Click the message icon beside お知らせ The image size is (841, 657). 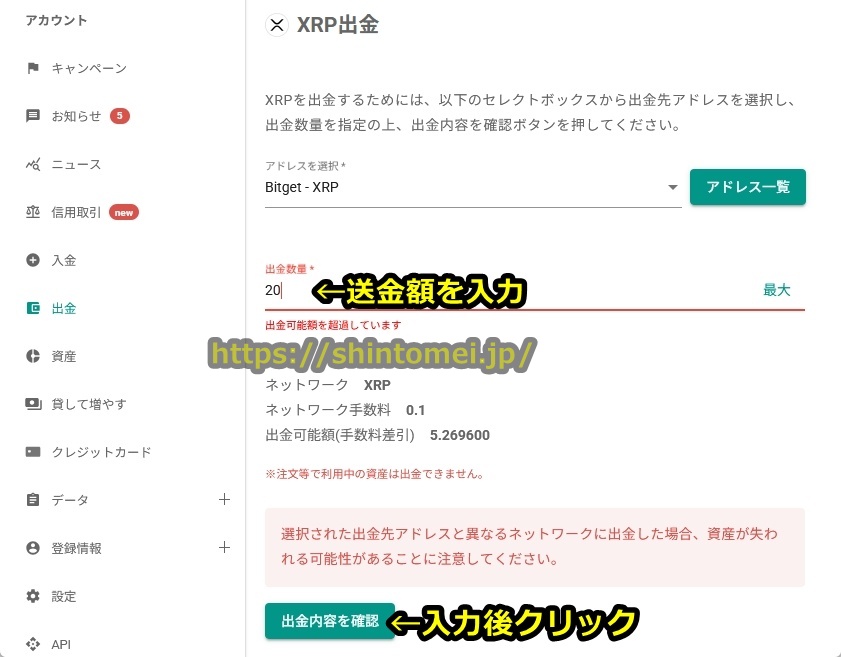33,116
